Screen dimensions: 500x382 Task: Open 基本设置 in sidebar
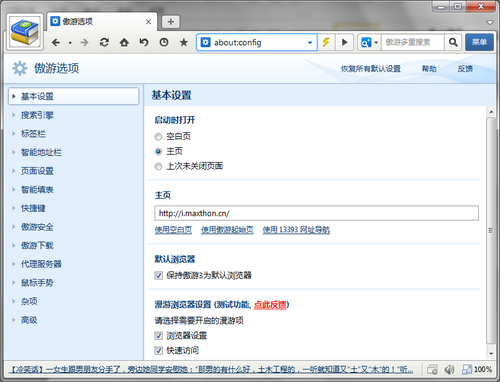[x=73, y=96]
